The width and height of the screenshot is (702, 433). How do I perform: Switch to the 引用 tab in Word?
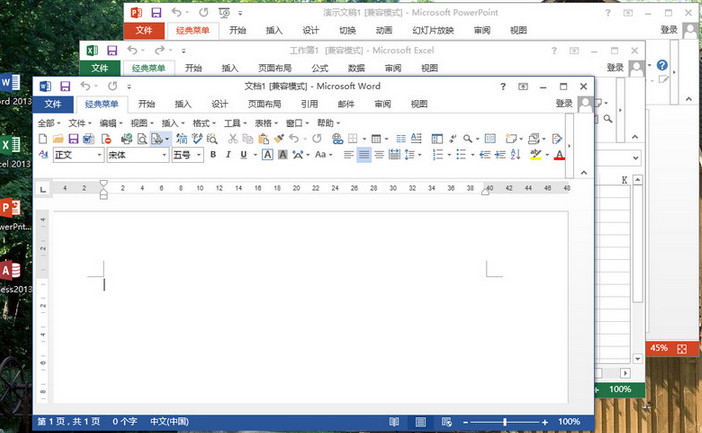[x=309, y=104]
